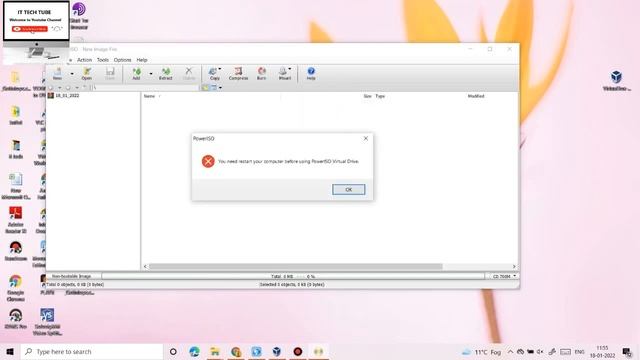Image resolution: width=640 pixels, height=360 pixels.
Task: Sort by the Size column header
Action: click(367, 96)
